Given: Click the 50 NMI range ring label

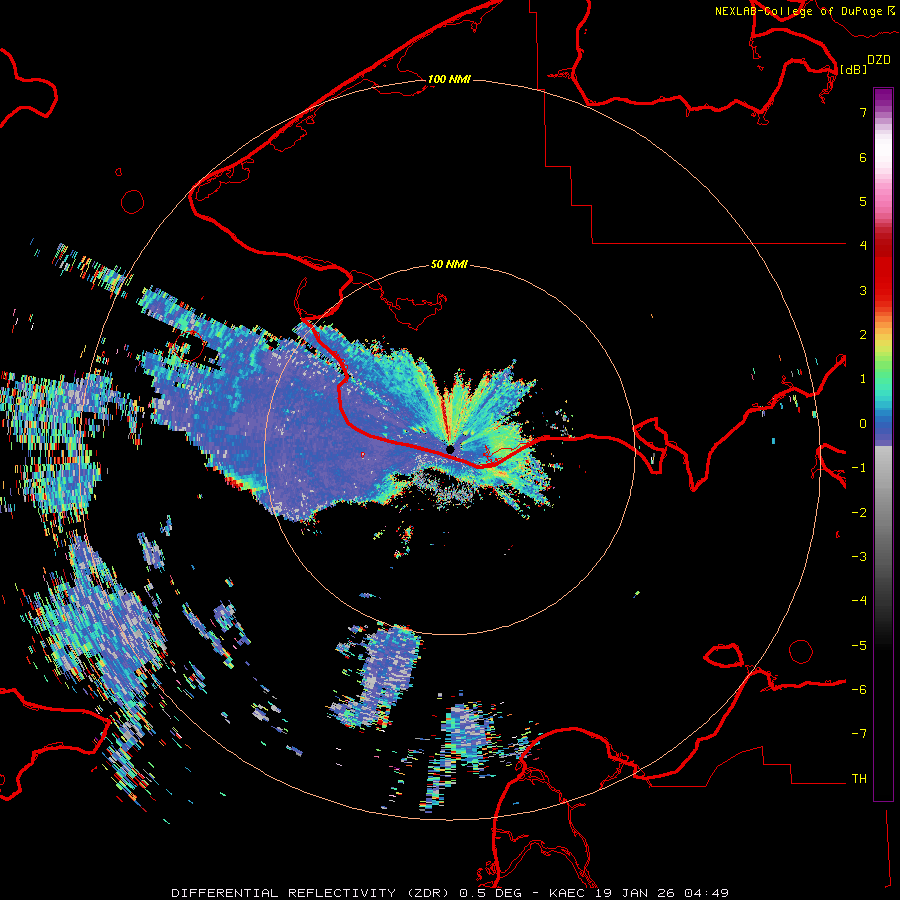Looking at the screenshot, I should pyautogui.click(x=449, y=264).
